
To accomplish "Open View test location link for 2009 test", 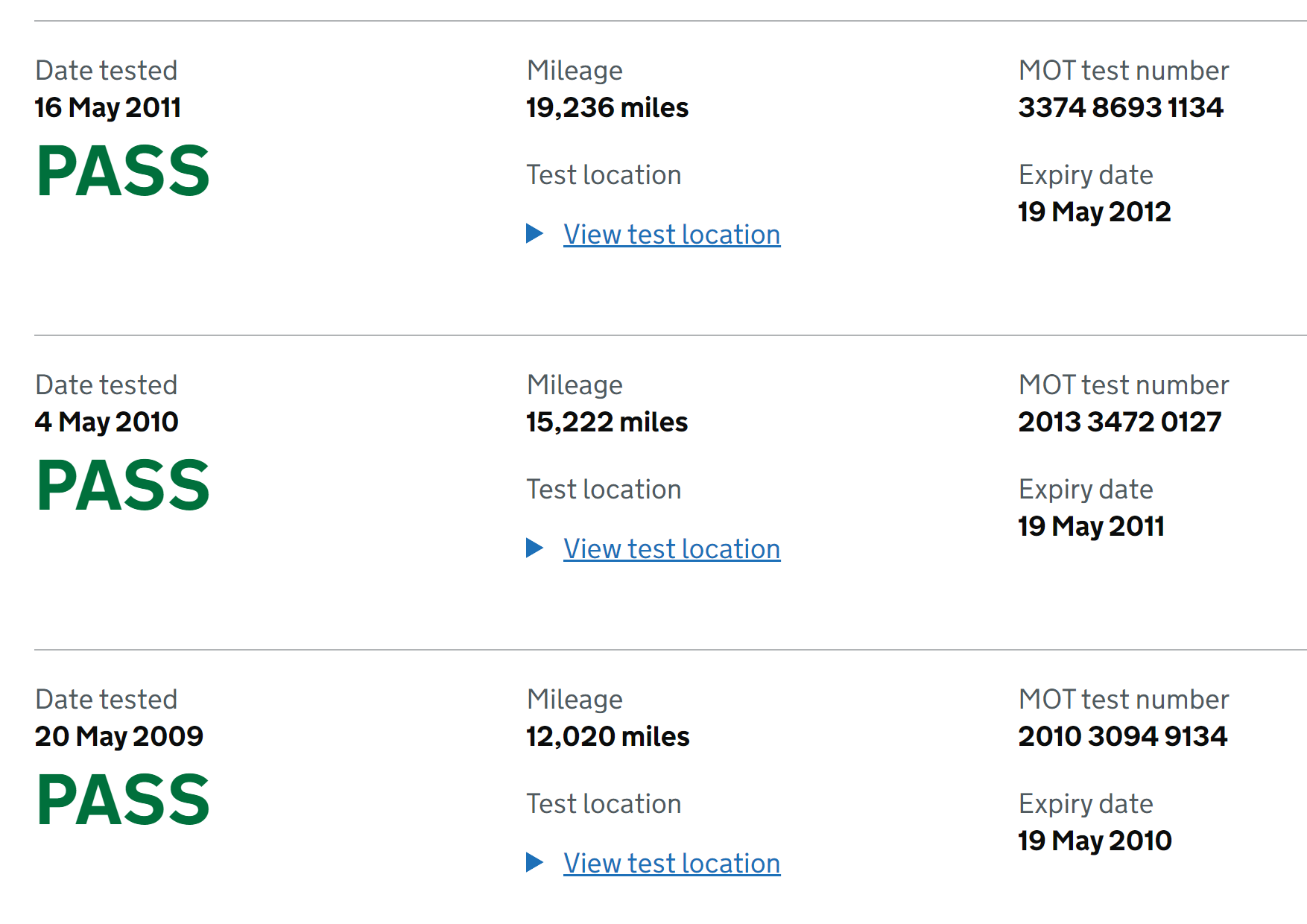I will click(671, 864).
